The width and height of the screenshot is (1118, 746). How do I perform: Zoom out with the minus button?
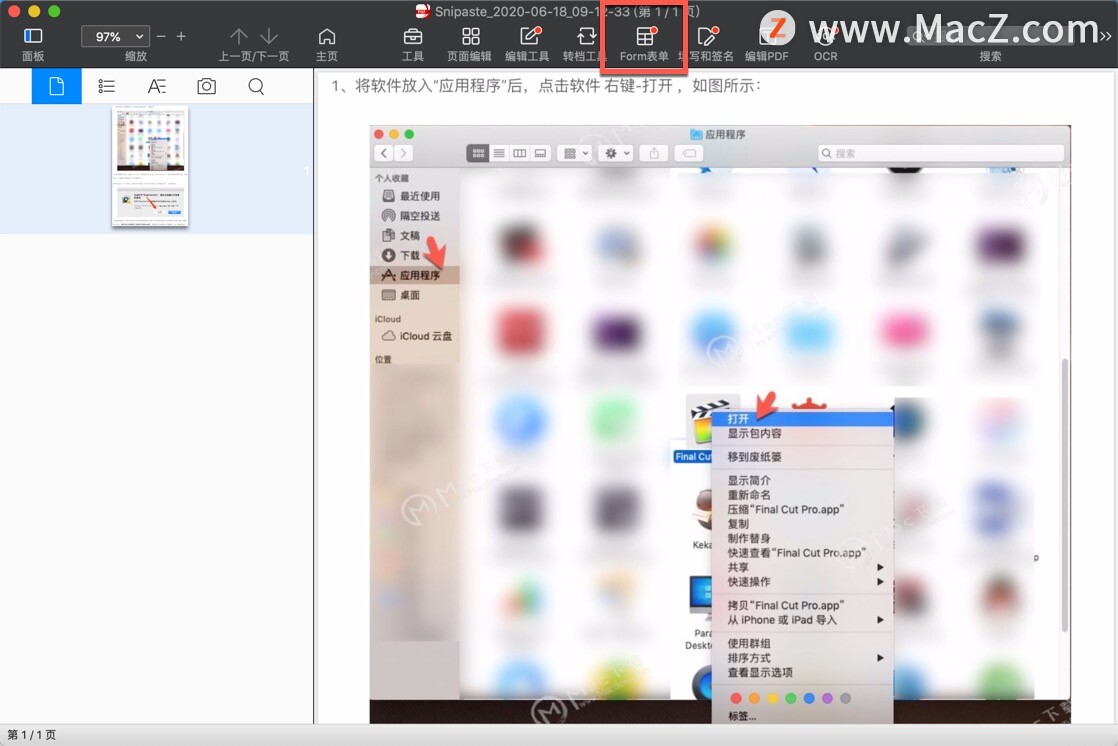coord(161,36)
